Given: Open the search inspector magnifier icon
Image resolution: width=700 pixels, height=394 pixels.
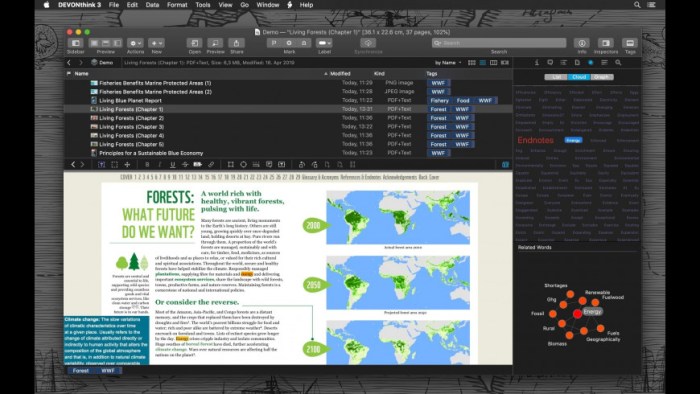Looking at the screenshot, I should [x=618, y=62].
